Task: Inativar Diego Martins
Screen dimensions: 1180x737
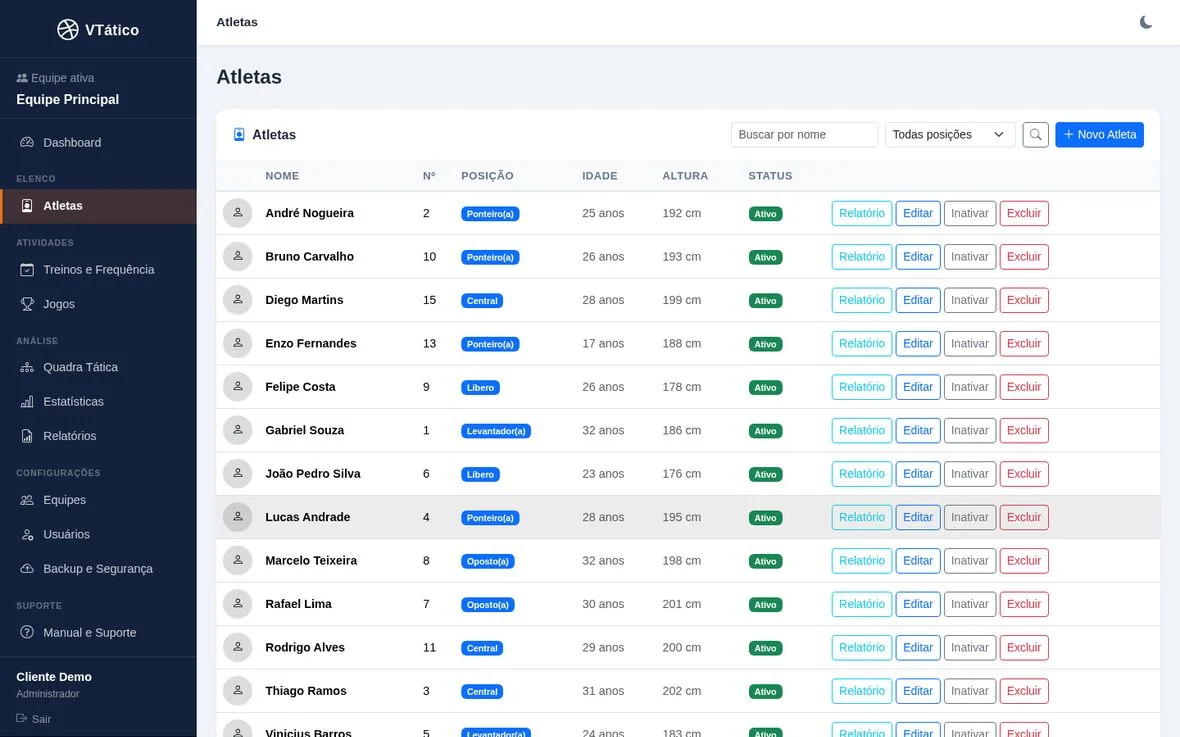Action: (x=969, y=300)
